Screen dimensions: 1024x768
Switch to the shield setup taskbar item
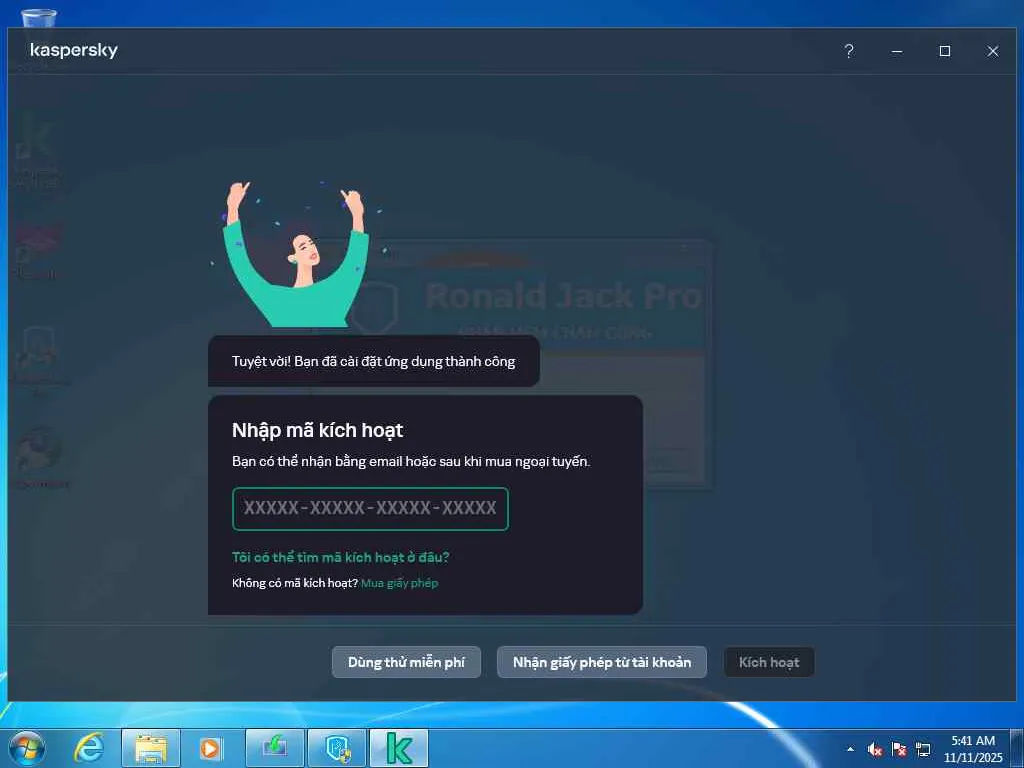337,748
